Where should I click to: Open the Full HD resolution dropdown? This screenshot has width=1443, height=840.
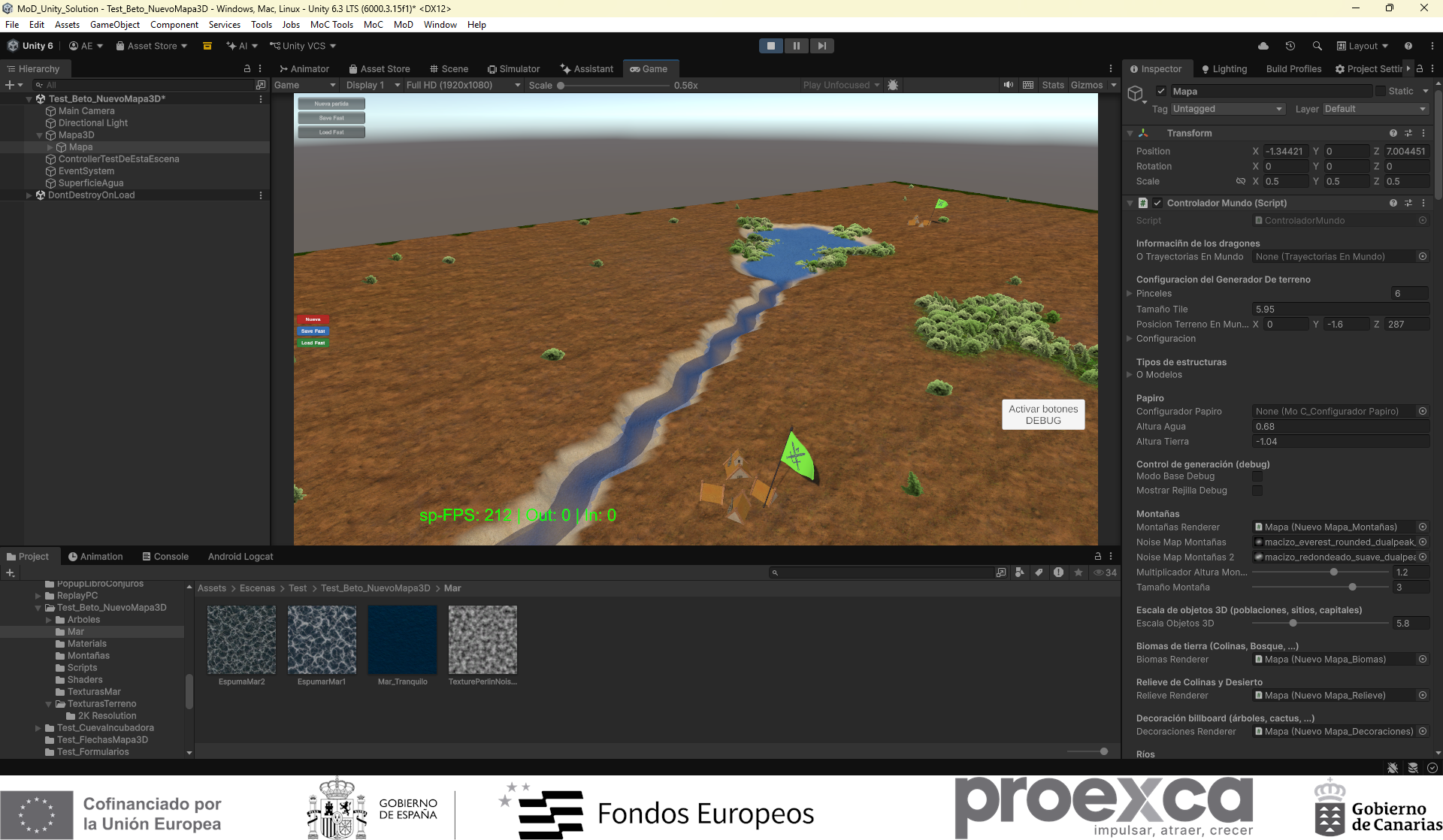(x=463, y=85)
